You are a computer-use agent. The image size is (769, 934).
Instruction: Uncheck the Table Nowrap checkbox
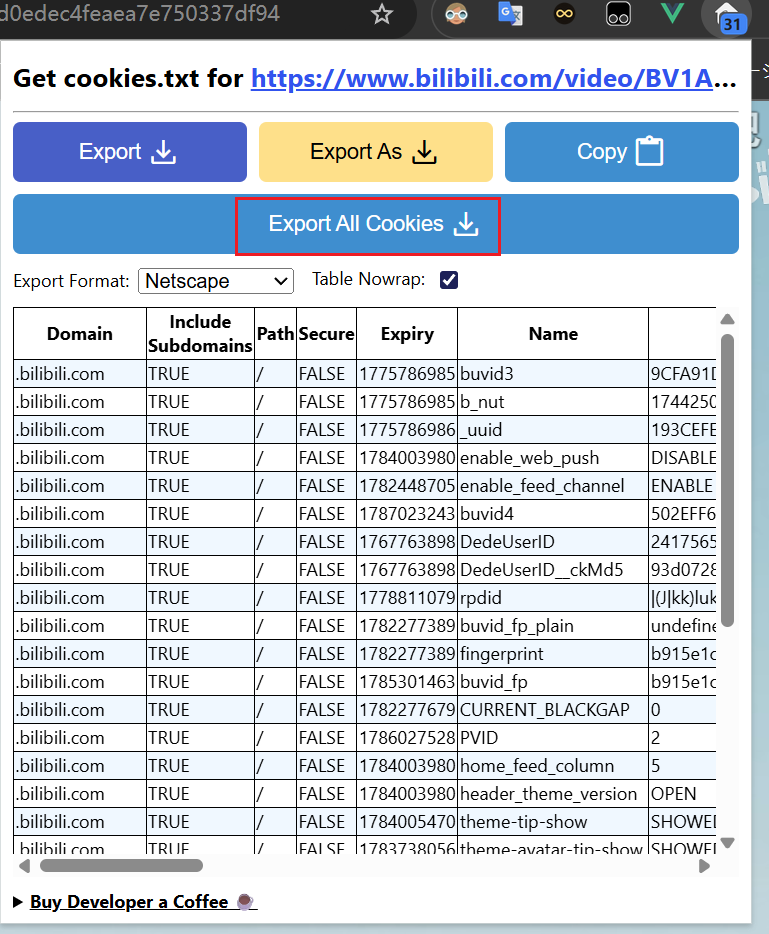click(449, 279)
